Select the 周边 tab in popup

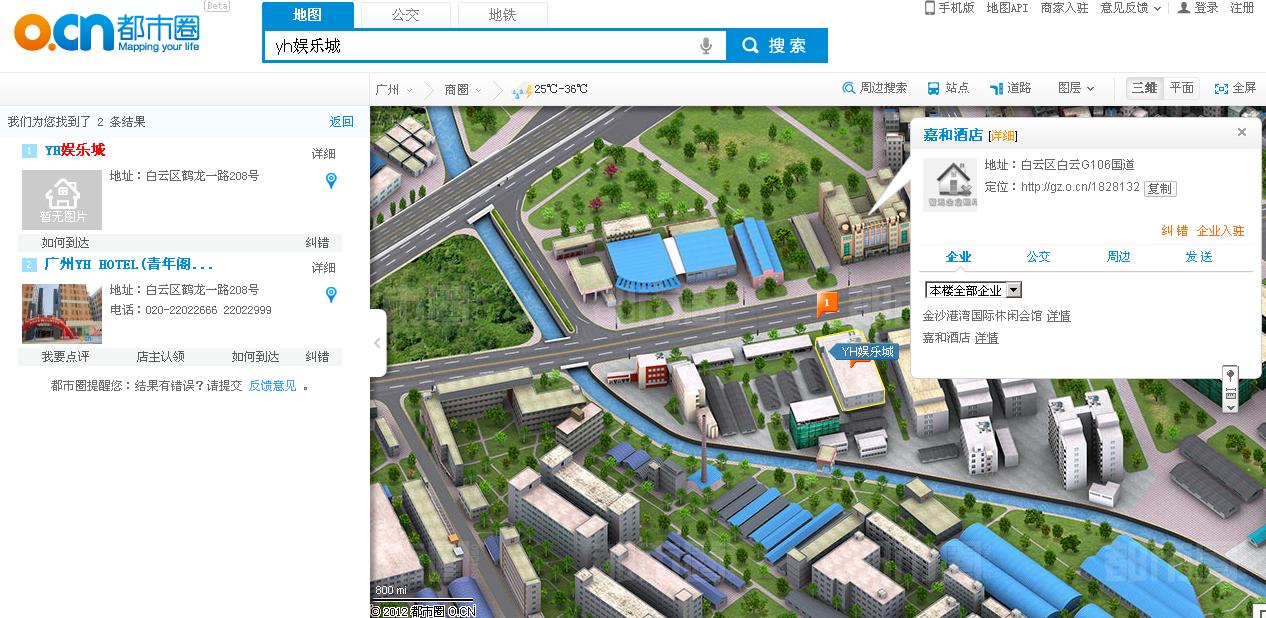coord(1118,257)
